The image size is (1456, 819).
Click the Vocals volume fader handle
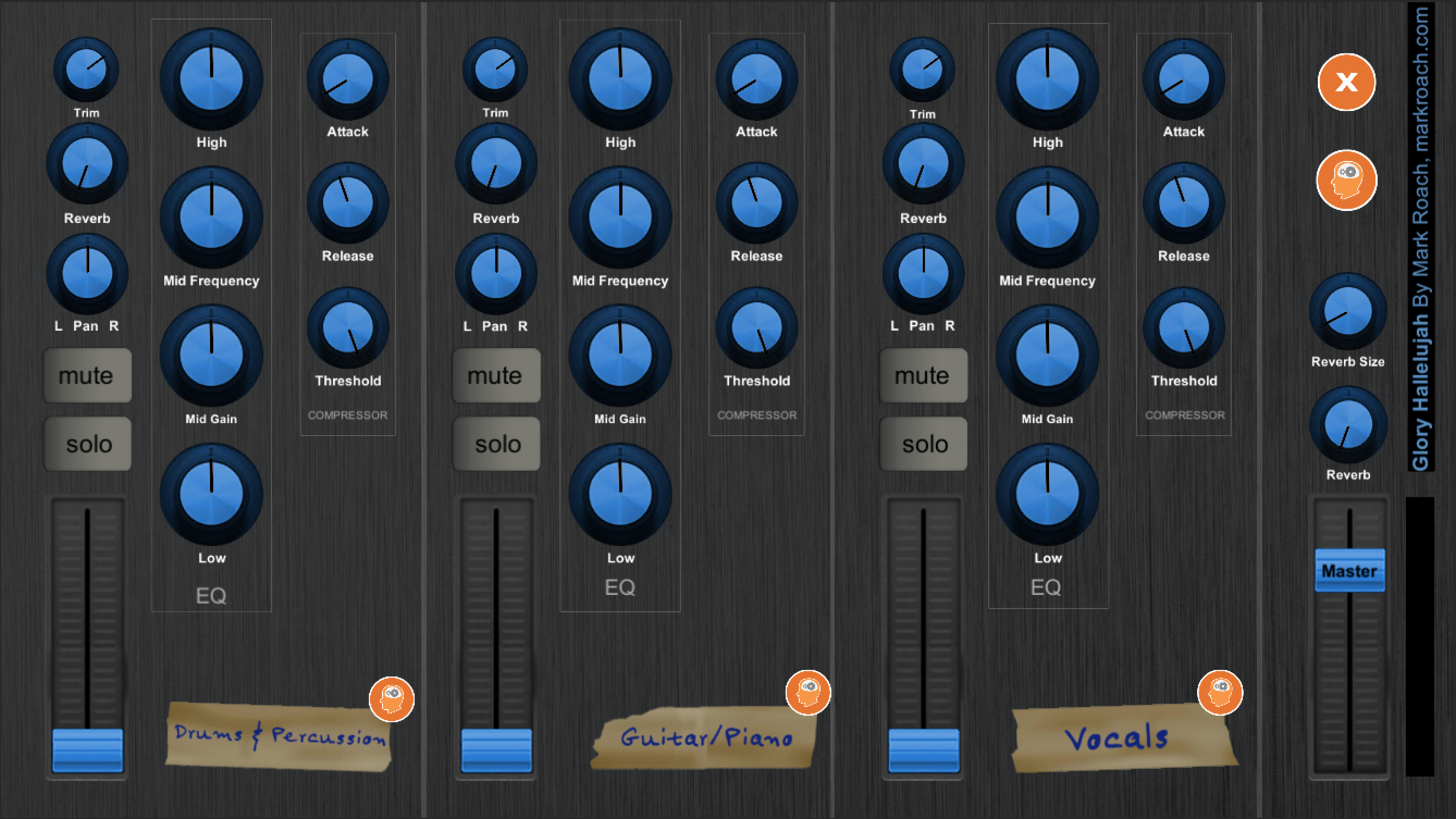923,750
